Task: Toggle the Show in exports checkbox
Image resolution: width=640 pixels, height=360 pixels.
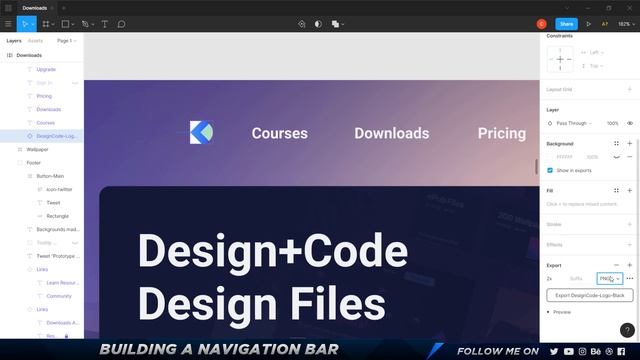Action: tap(550, 170)
